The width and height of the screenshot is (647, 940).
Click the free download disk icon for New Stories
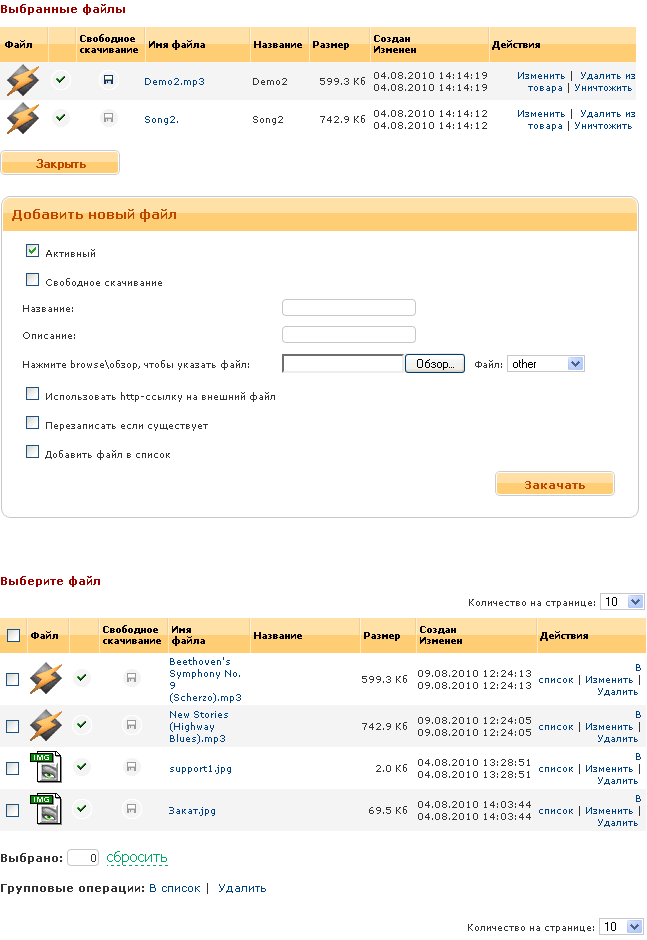[130, 724]
